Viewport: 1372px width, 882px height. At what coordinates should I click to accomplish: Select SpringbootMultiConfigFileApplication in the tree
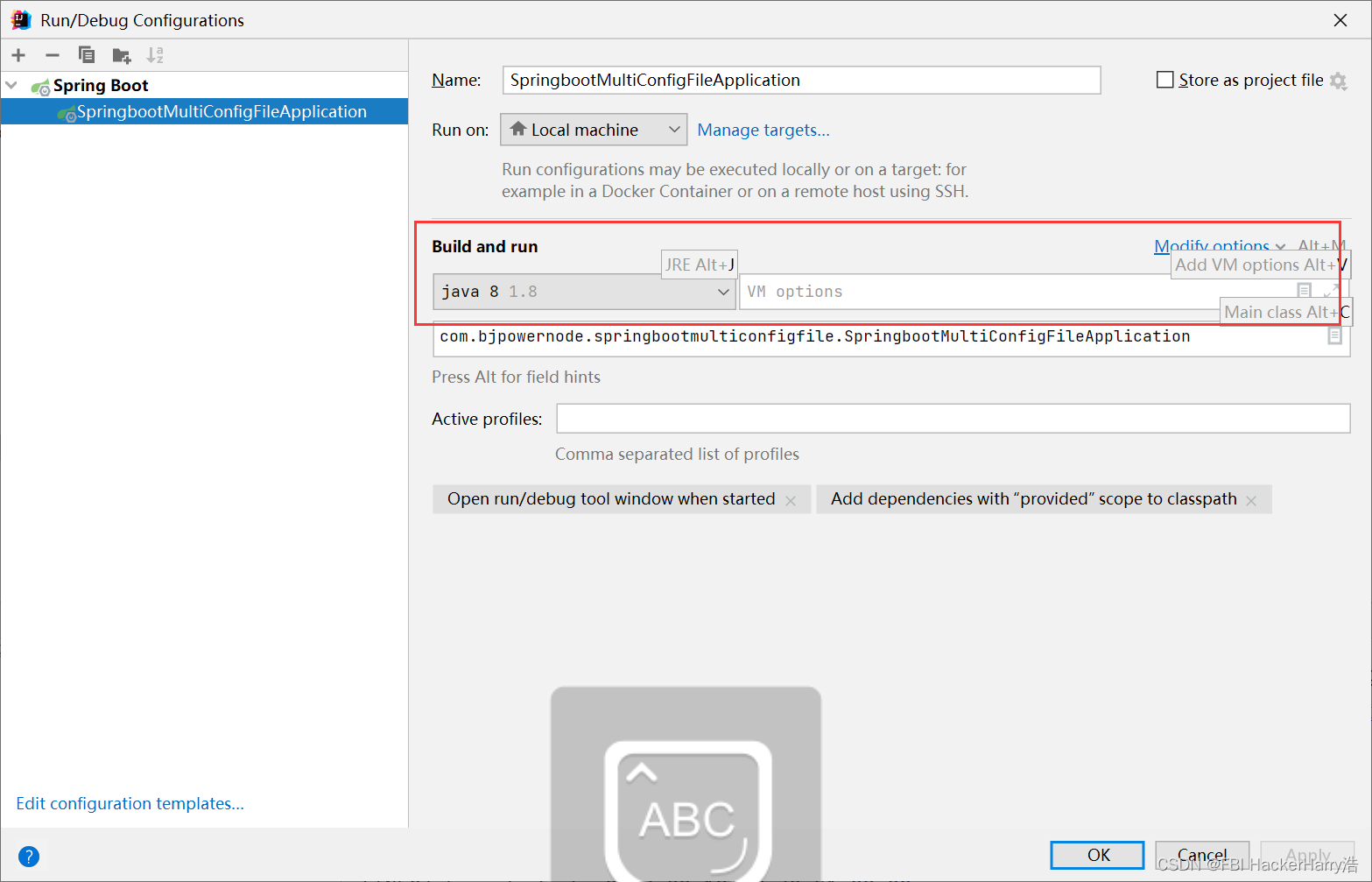tap(204, 111)
